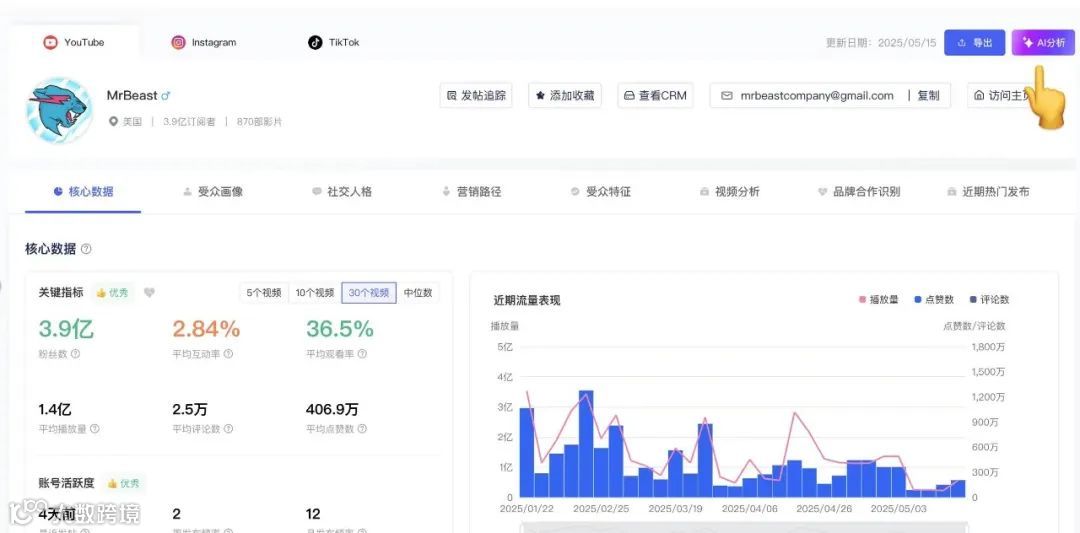
Task: Toggle the 播放量 legend series
Action: click(x=878, y=300)
